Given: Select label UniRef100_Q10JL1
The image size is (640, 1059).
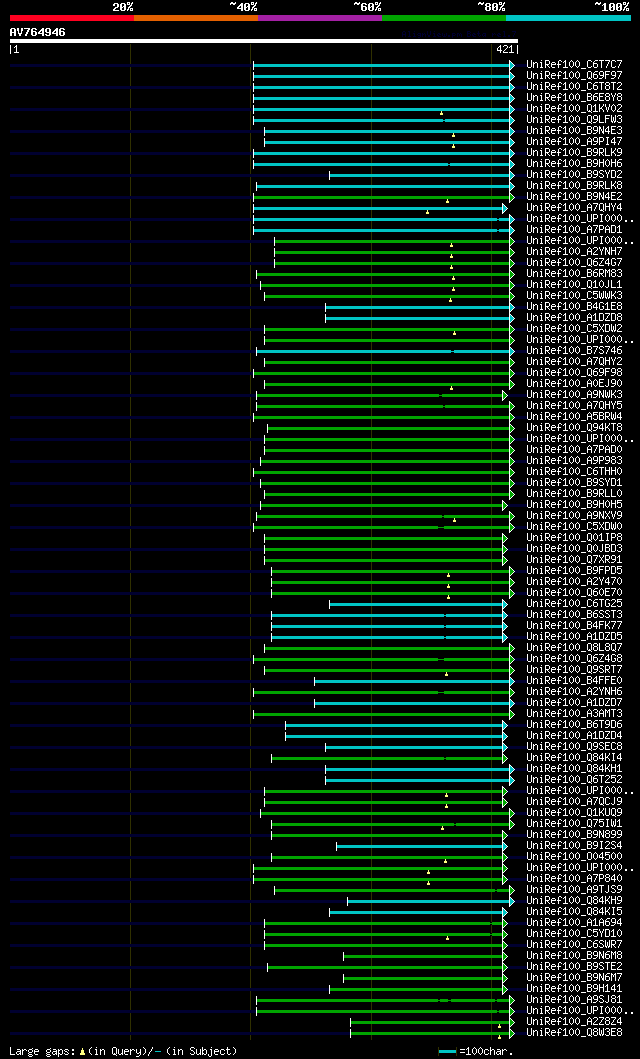Looking at the screenshot, I should 575,285.
